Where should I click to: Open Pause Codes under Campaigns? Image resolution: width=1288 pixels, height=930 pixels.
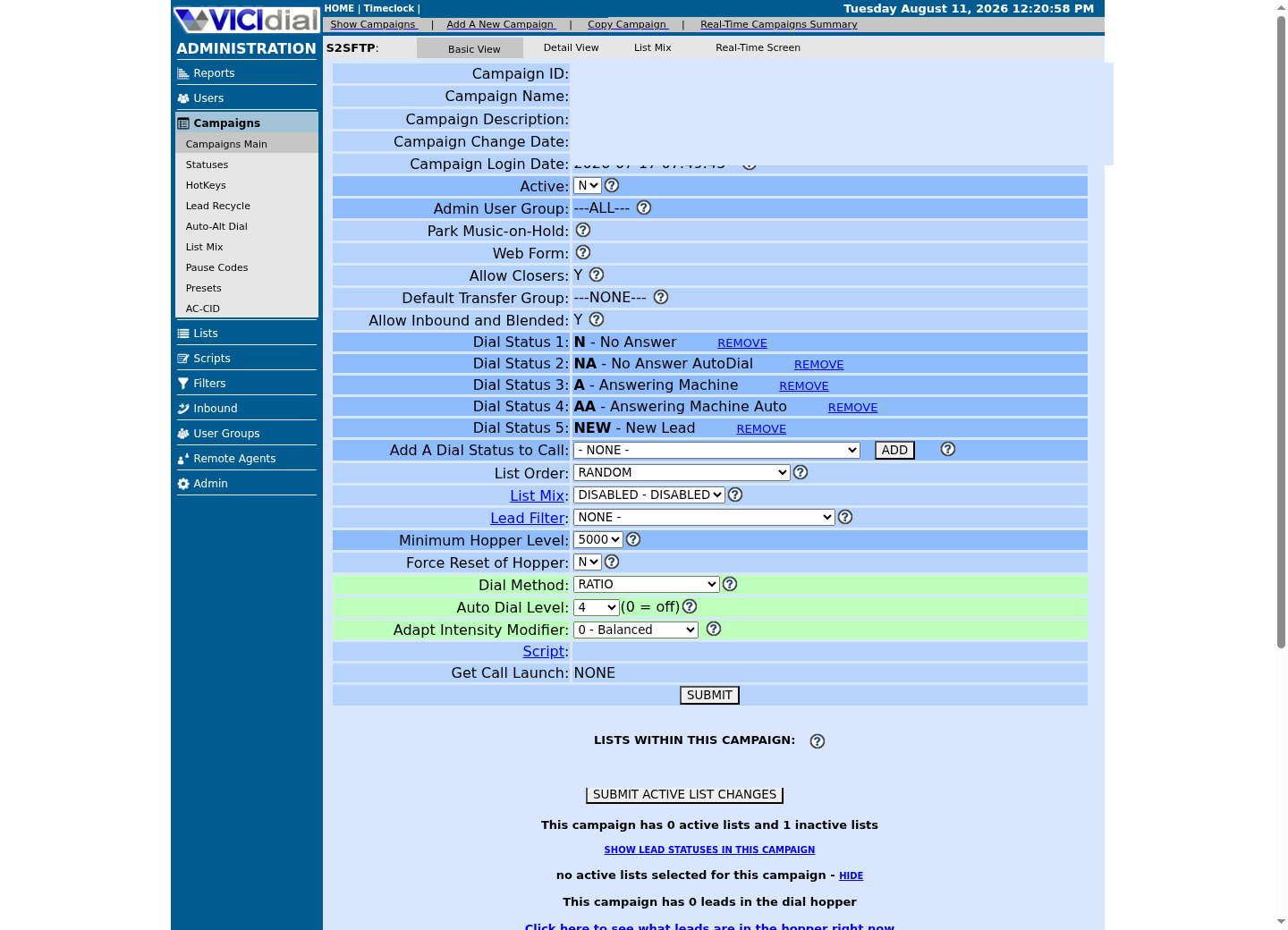click(216, 267)
